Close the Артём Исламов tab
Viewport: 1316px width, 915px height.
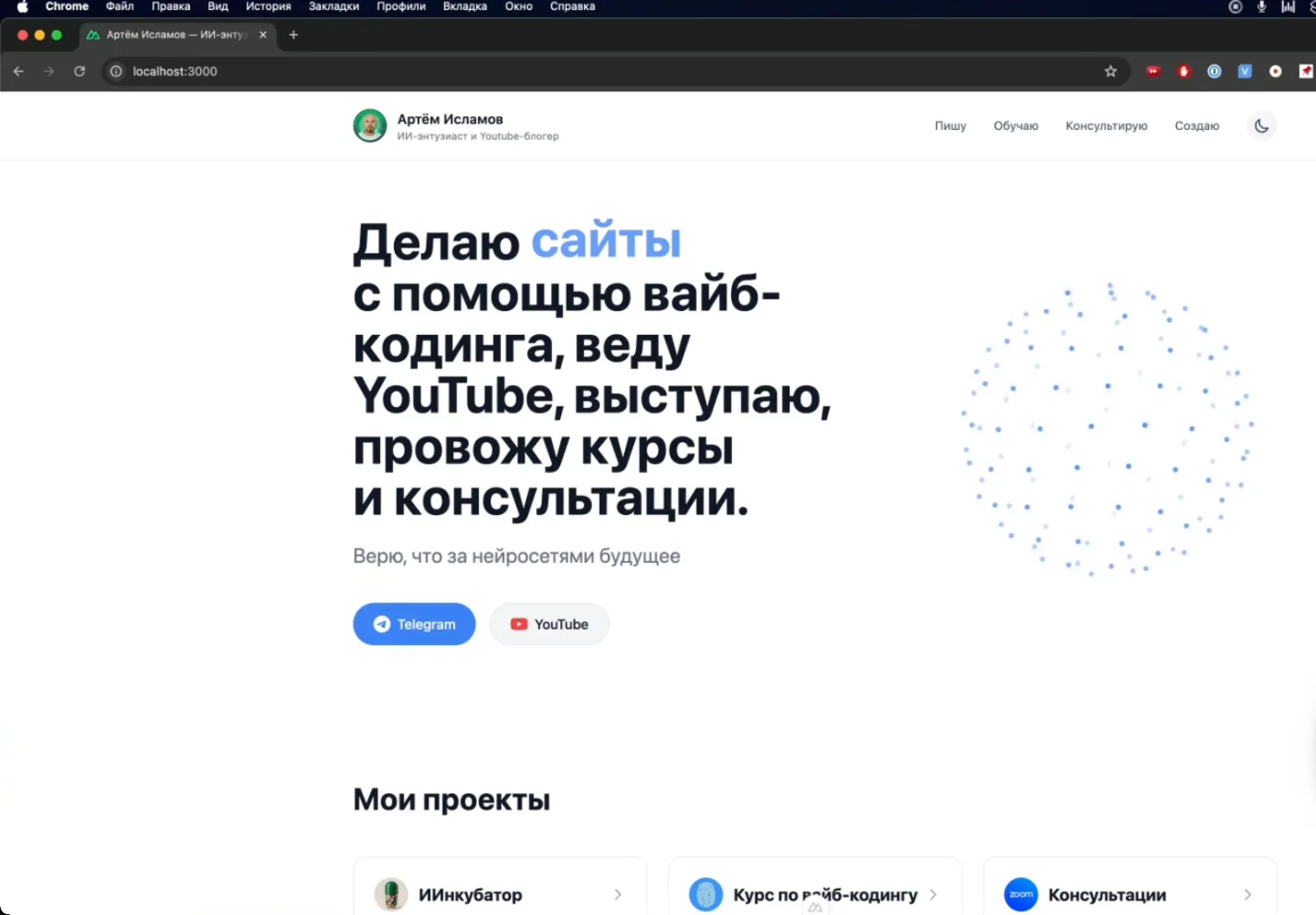(x=263, y=35)
